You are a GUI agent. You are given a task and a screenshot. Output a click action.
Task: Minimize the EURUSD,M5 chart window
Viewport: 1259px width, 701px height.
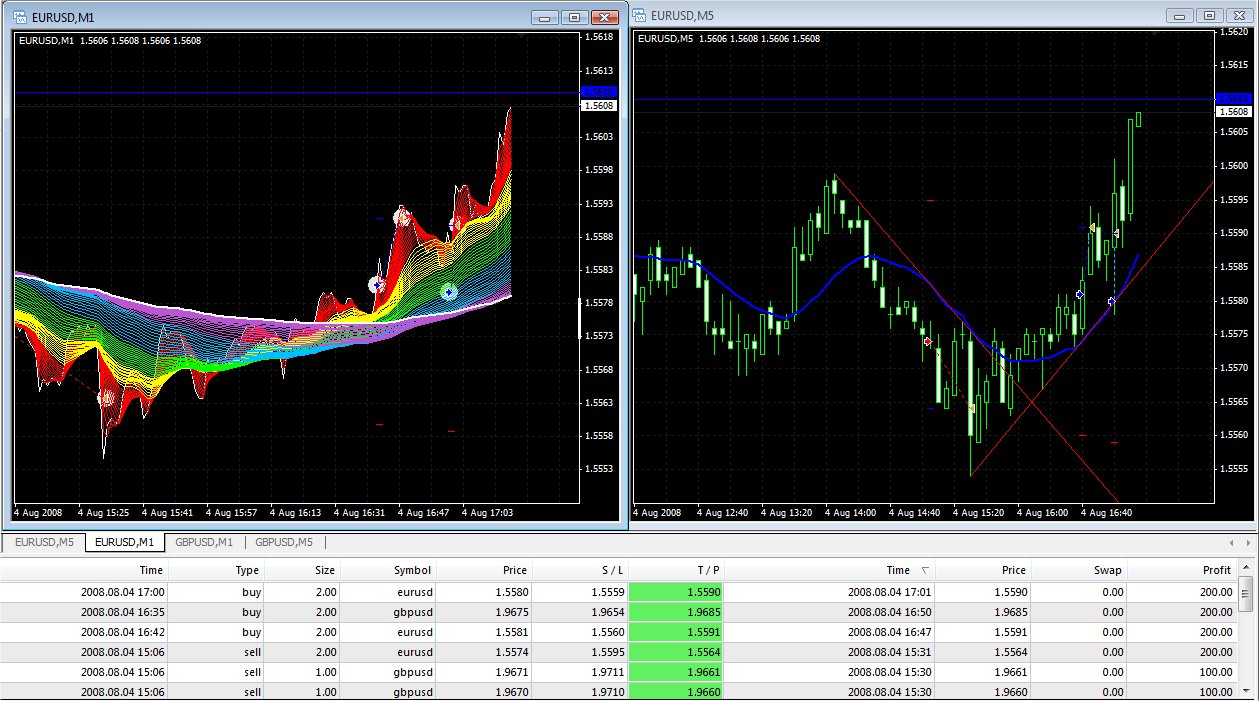click(x=1180, y=15)
